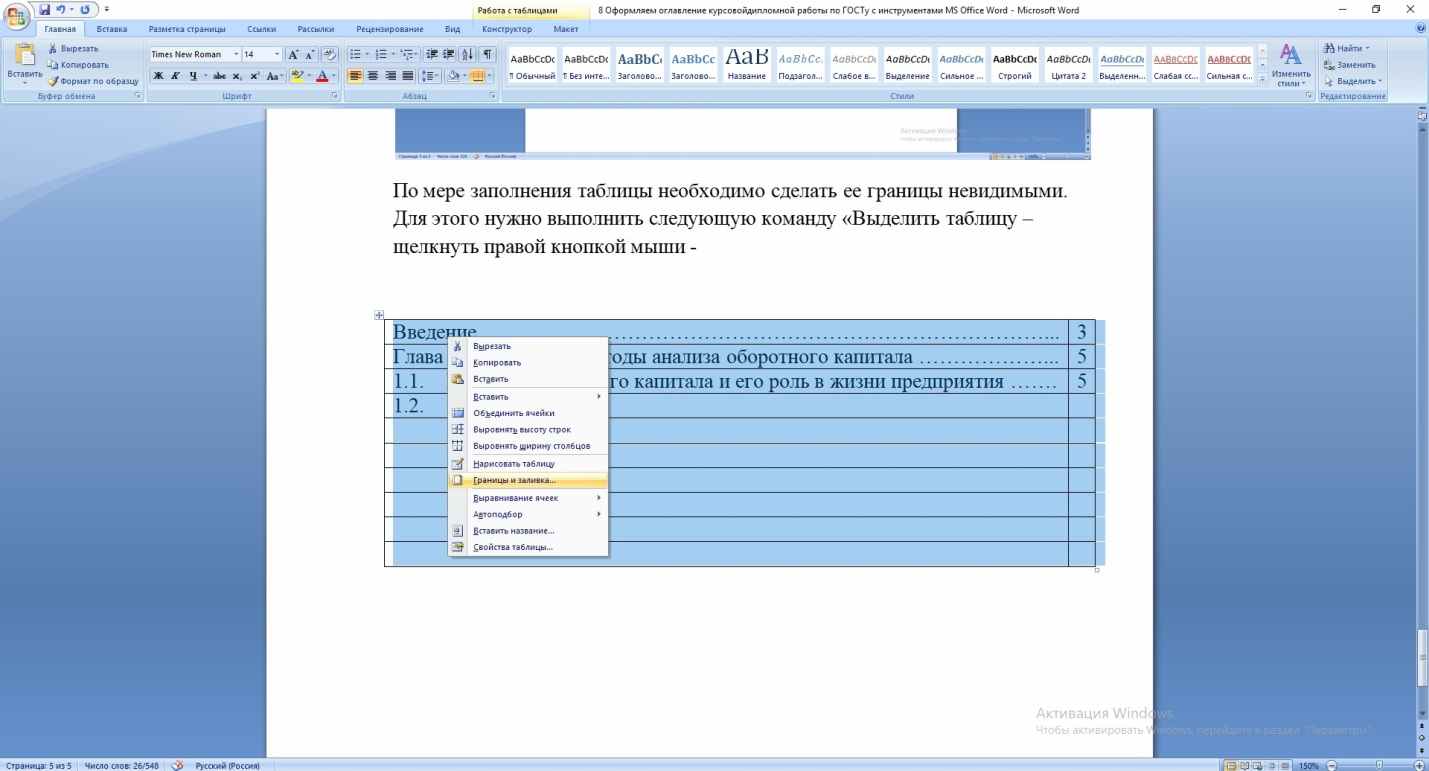Apply bulleted list
Image resolution: width=1429 pixels, height=771 pixels.
pos(357,54)
